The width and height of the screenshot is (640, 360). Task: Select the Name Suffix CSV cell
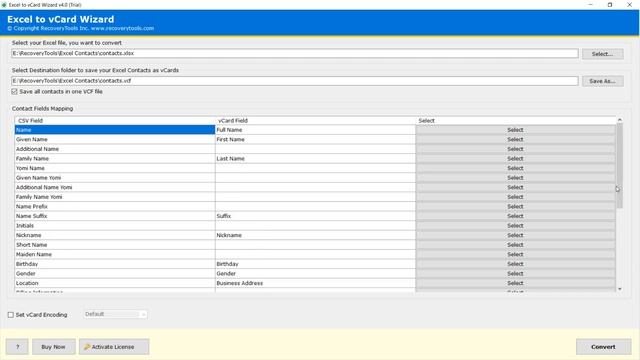115,216
